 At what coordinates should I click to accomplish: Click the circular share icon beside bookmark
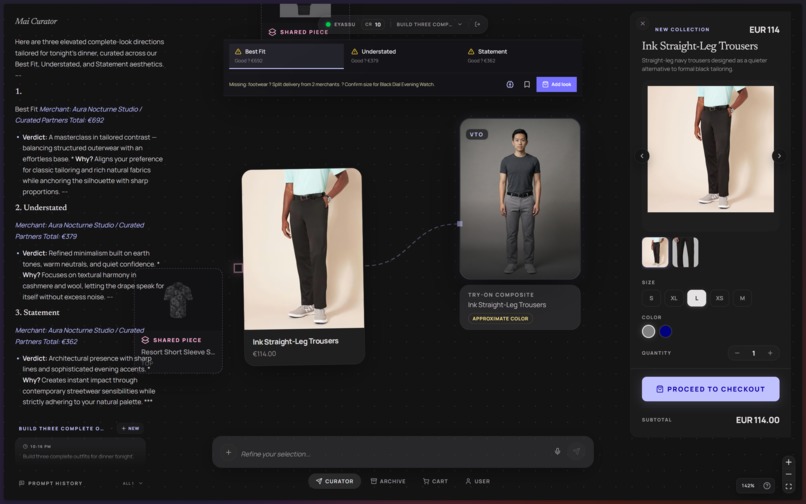[x=510, y=84]
